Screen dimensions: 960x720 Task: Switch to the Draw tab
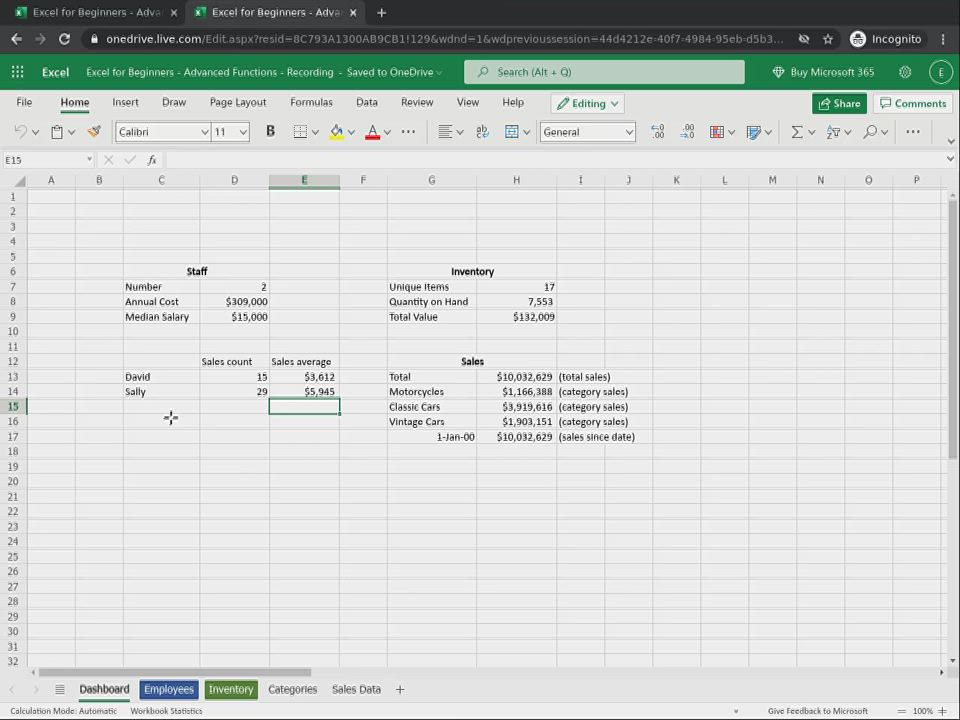[174, 102]
